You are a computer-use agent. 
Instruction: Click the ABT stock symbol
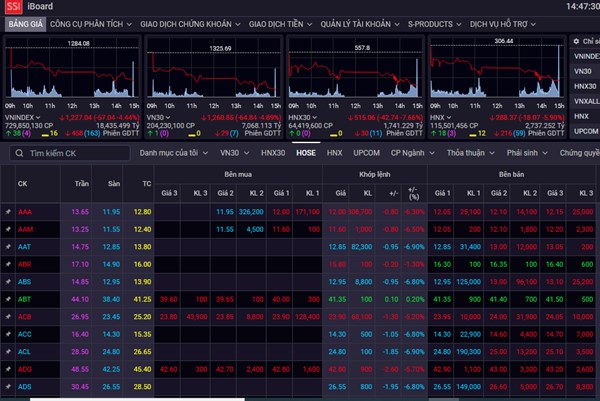coord(25,299)
